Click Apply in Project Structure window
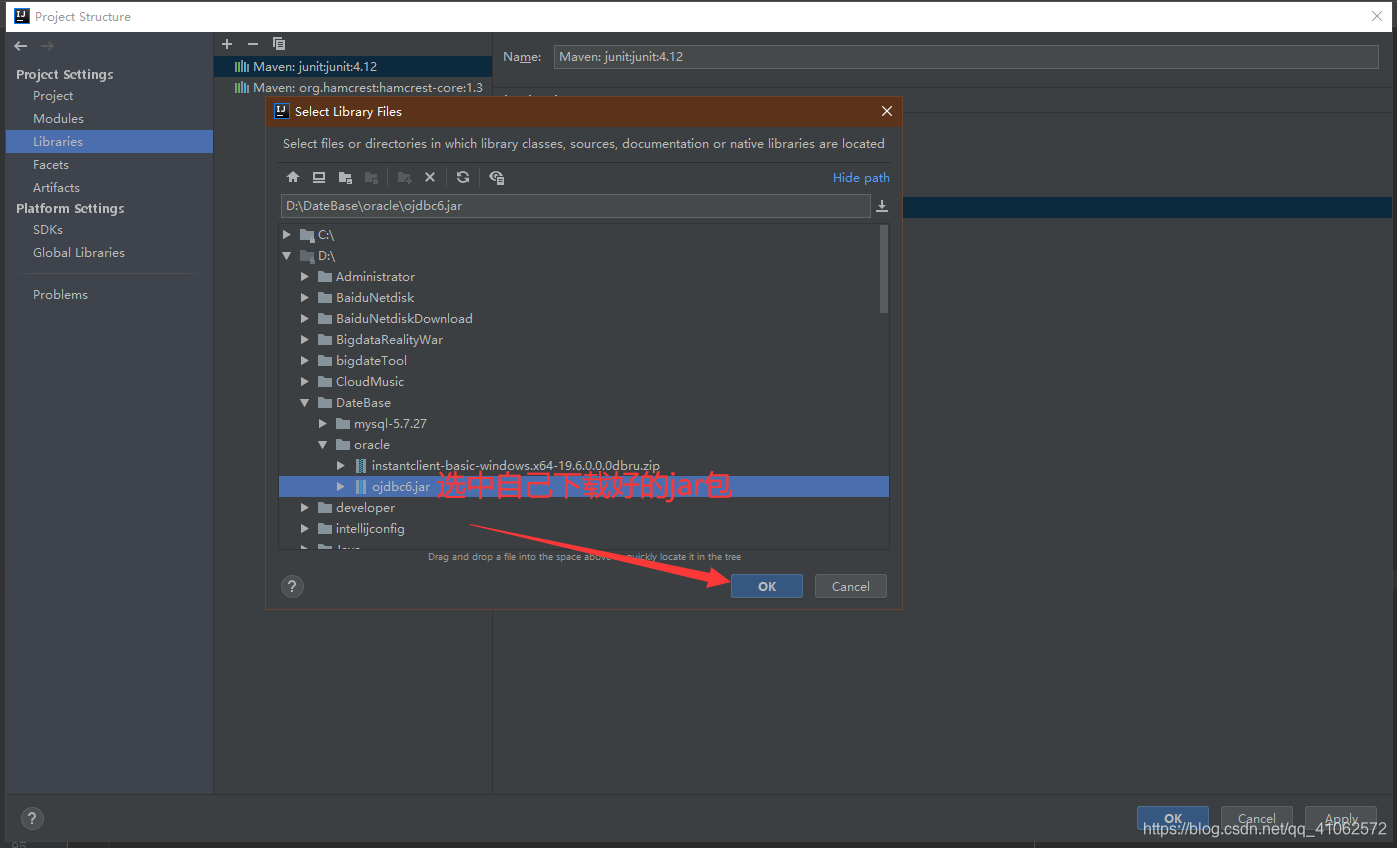The height and width of the screenshot is (848, 1397). [x=1342, y=818]
